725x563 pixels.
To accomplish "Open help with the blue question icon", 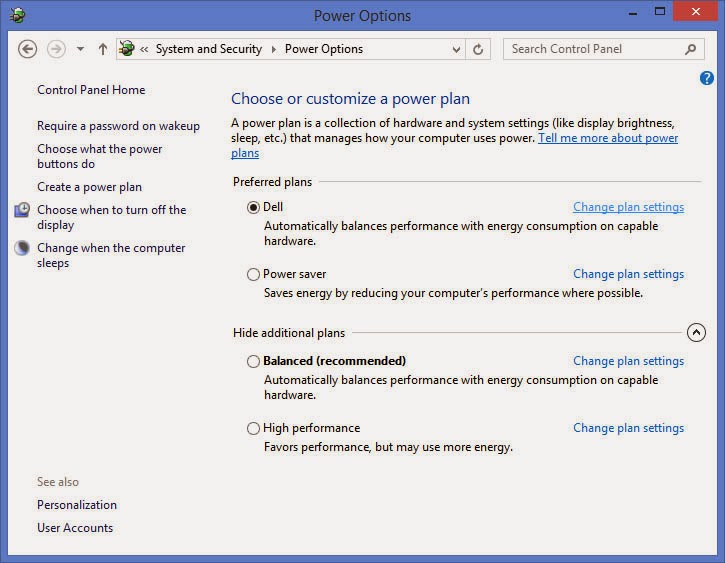I will point(706,78).
